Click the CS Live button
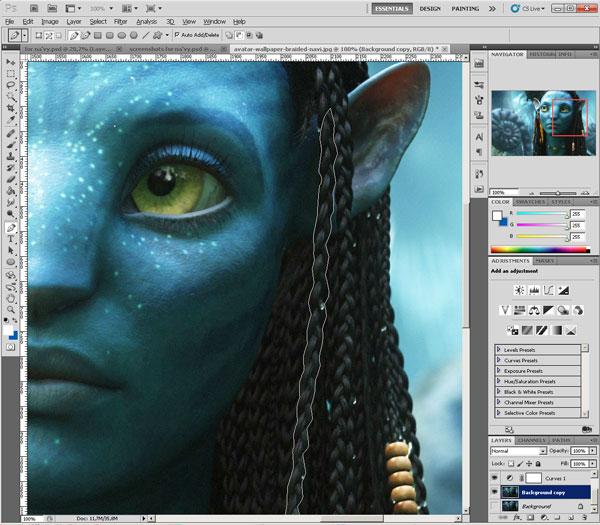 527,8
